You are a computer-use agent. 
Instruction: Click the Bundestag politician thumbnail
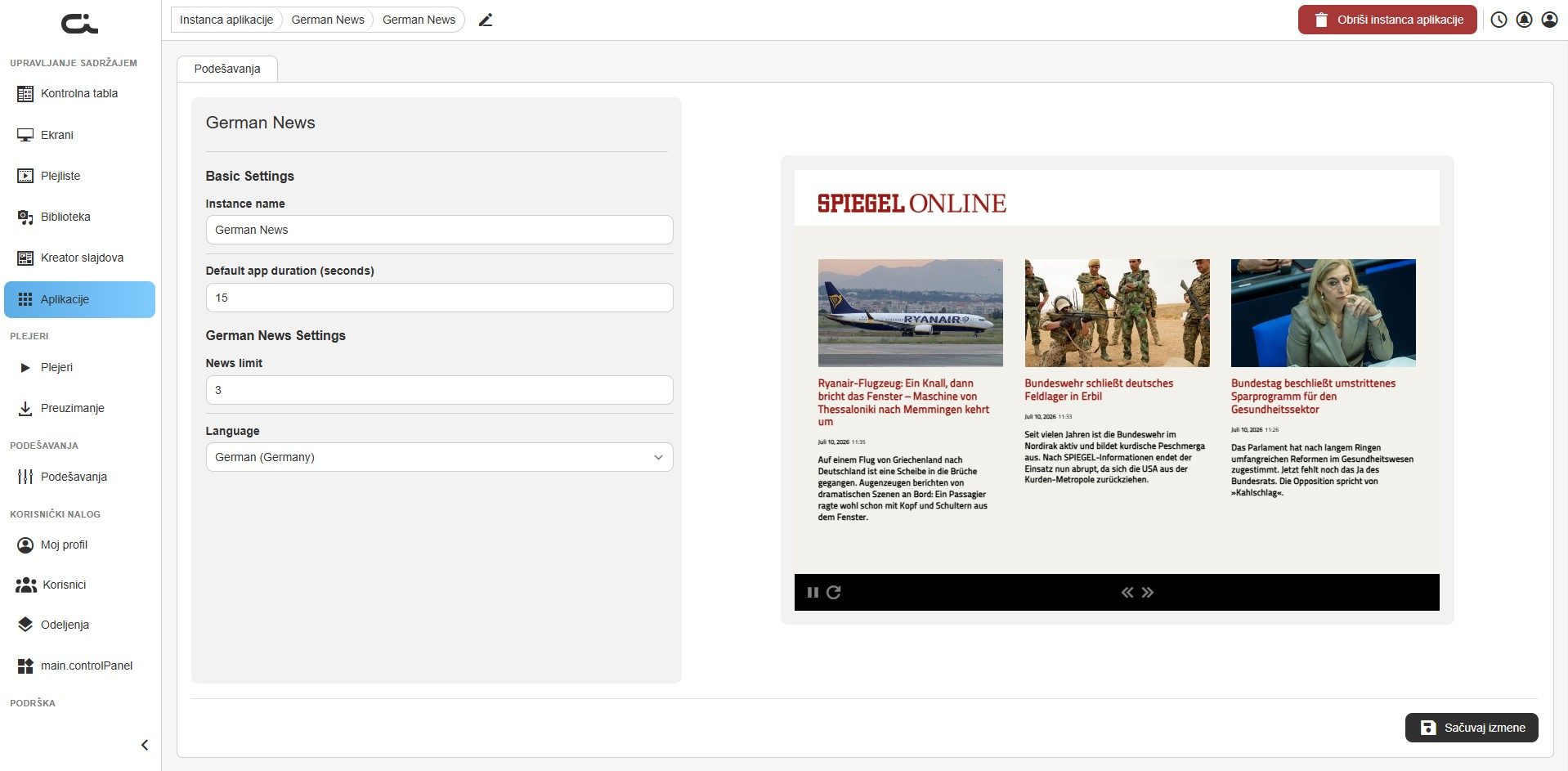(x=1324, y=313)
